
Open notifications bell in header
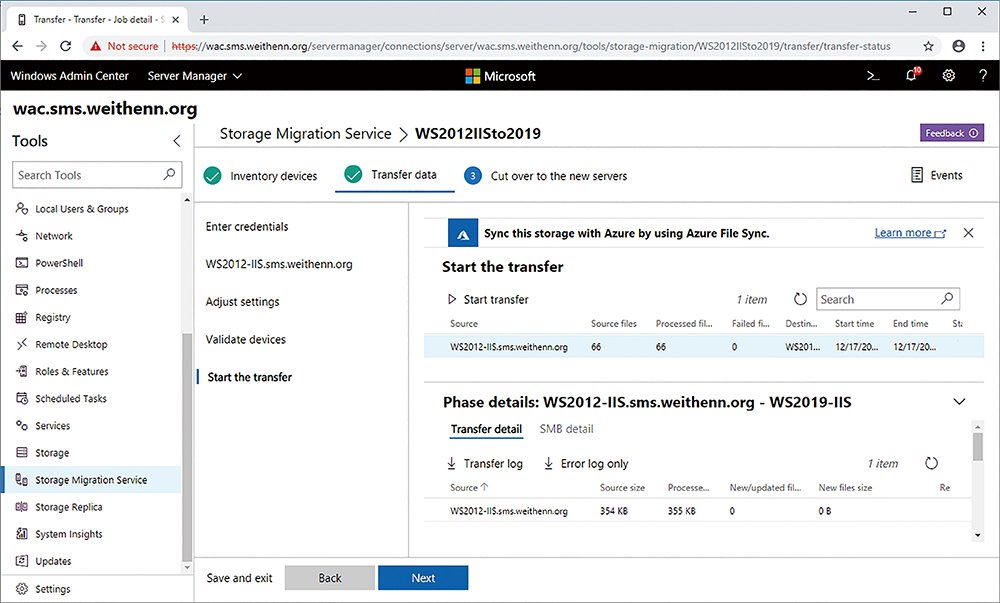[x=912, y=75]
